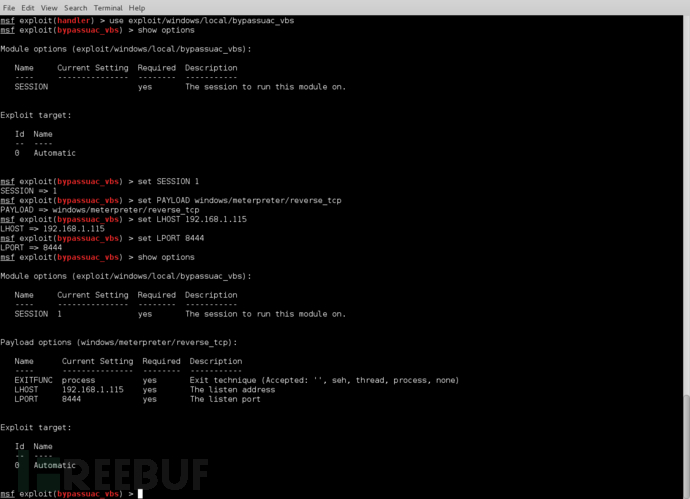This screenshot has height=499, width=690.
Task: Open the Terminal menu
Action: pos(108,8)
